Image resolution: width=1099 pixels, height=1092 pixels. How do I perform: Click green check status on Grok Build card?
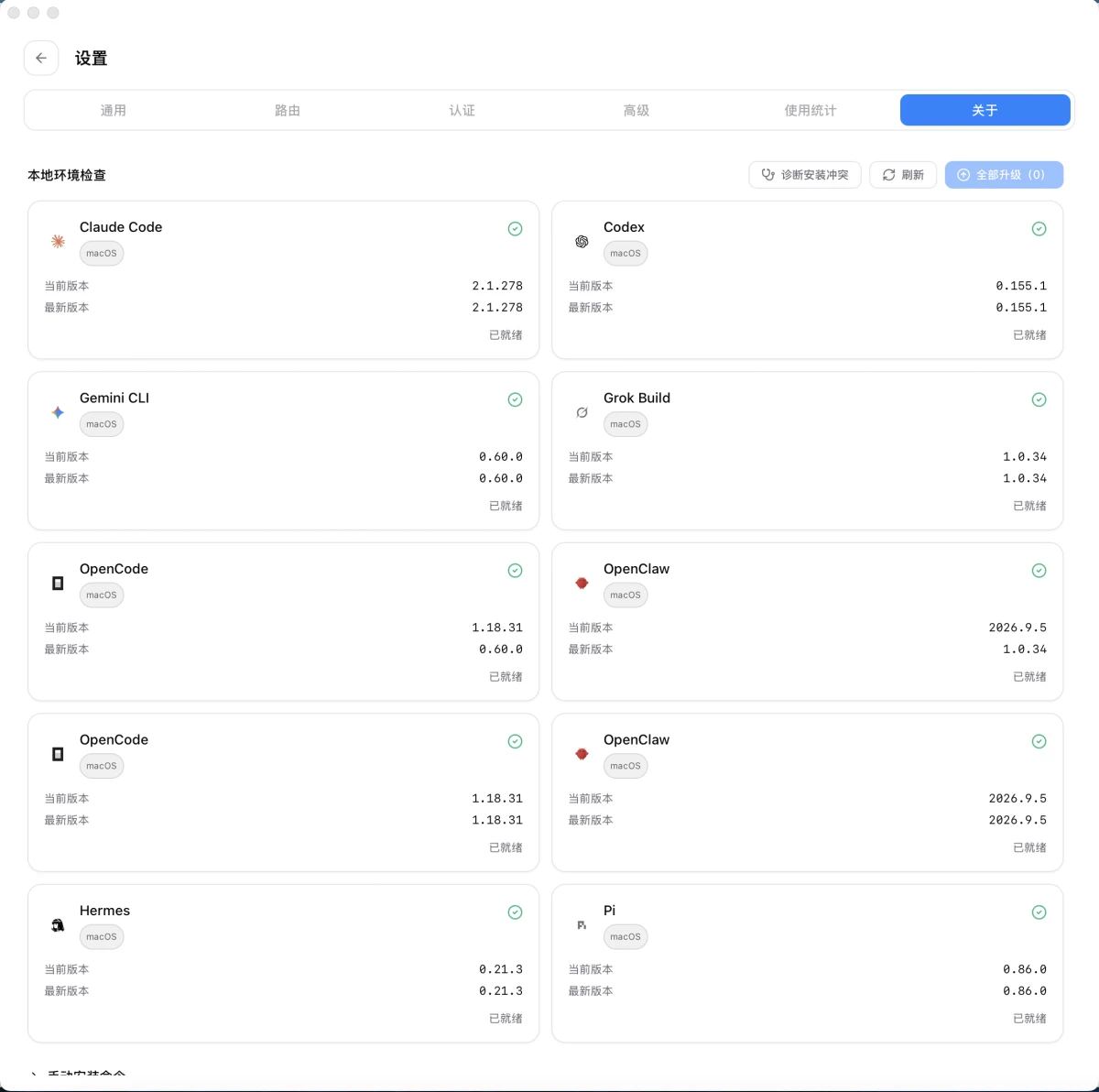click(x=1039, y=399)
